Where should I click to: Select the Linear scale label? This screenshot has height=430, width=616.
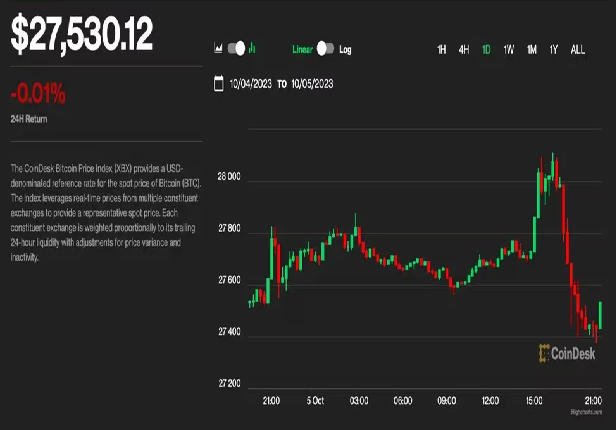point(302,48)
